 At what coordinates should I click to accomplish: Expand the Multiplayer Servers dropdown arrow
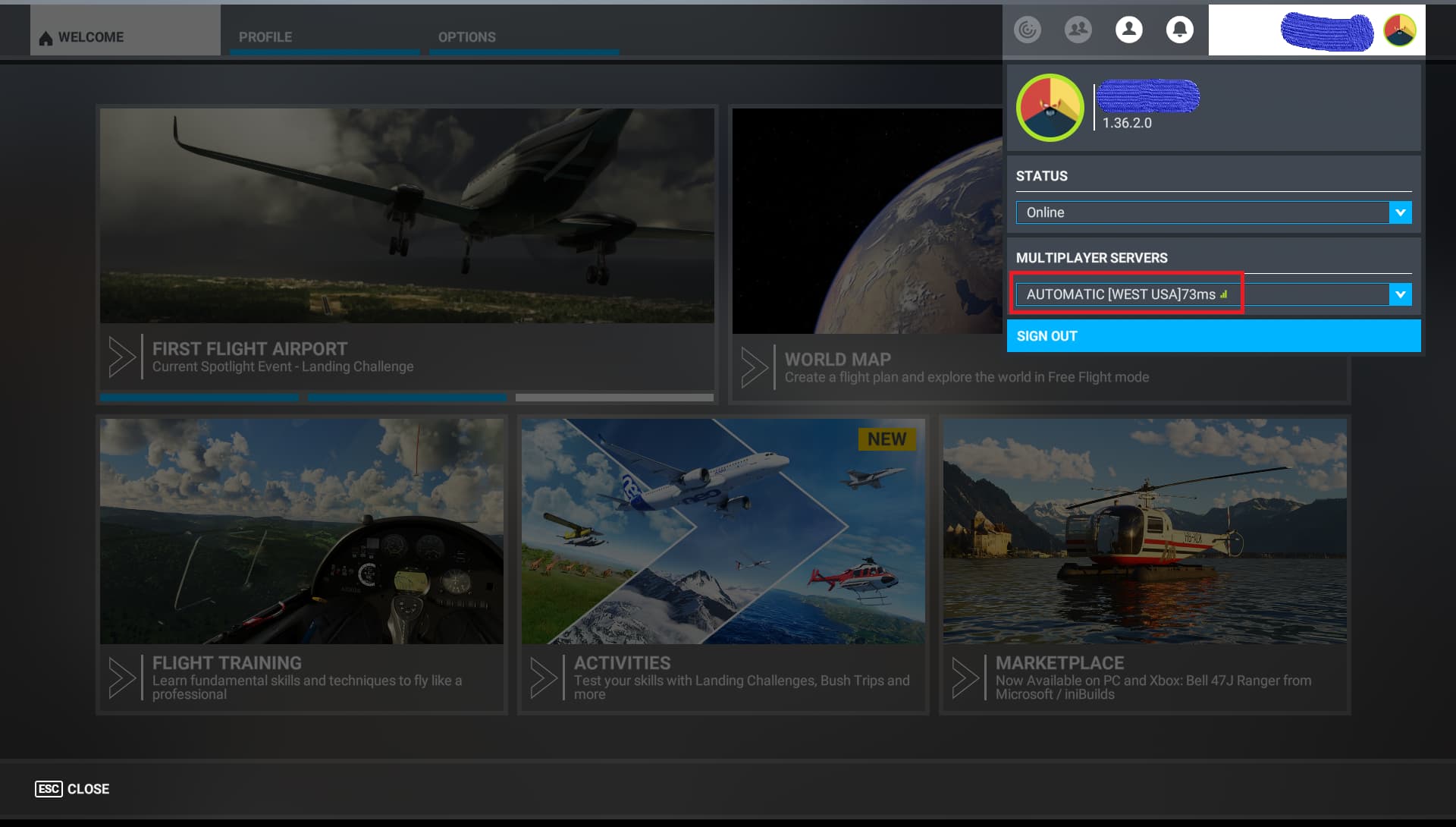coord(1400,294)
